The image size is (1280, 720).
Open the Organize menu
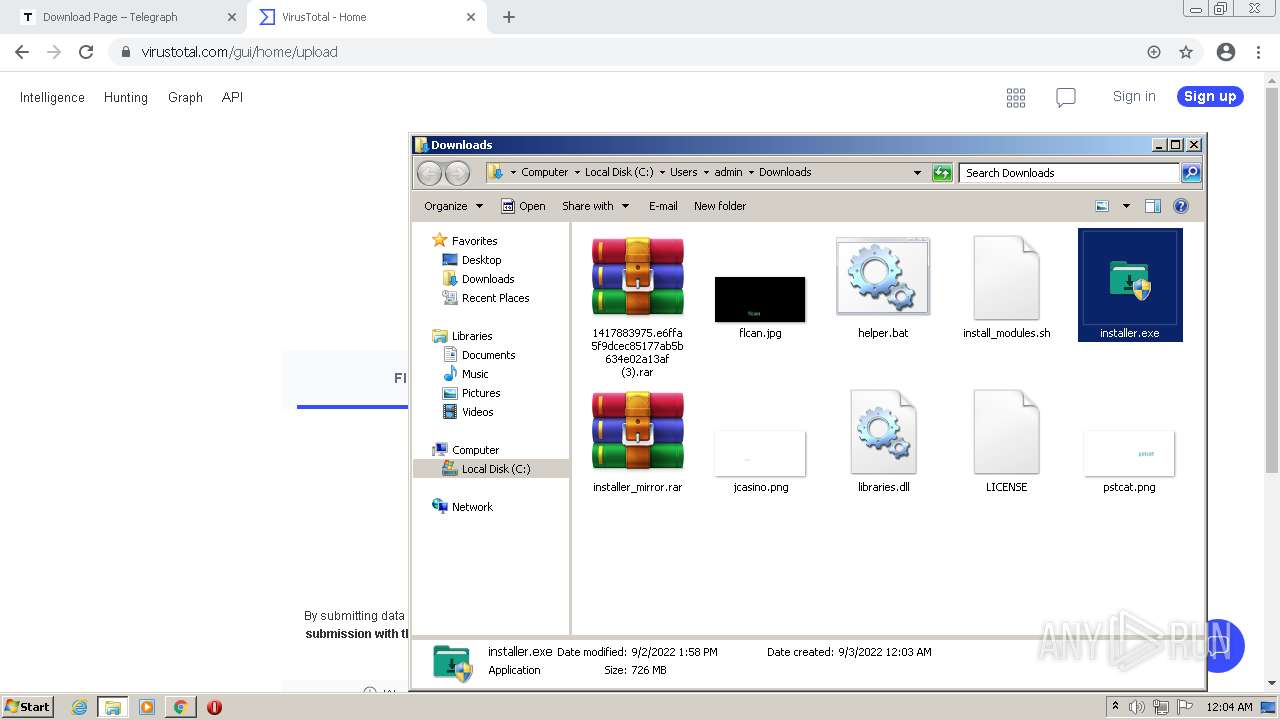coord(453,206)
